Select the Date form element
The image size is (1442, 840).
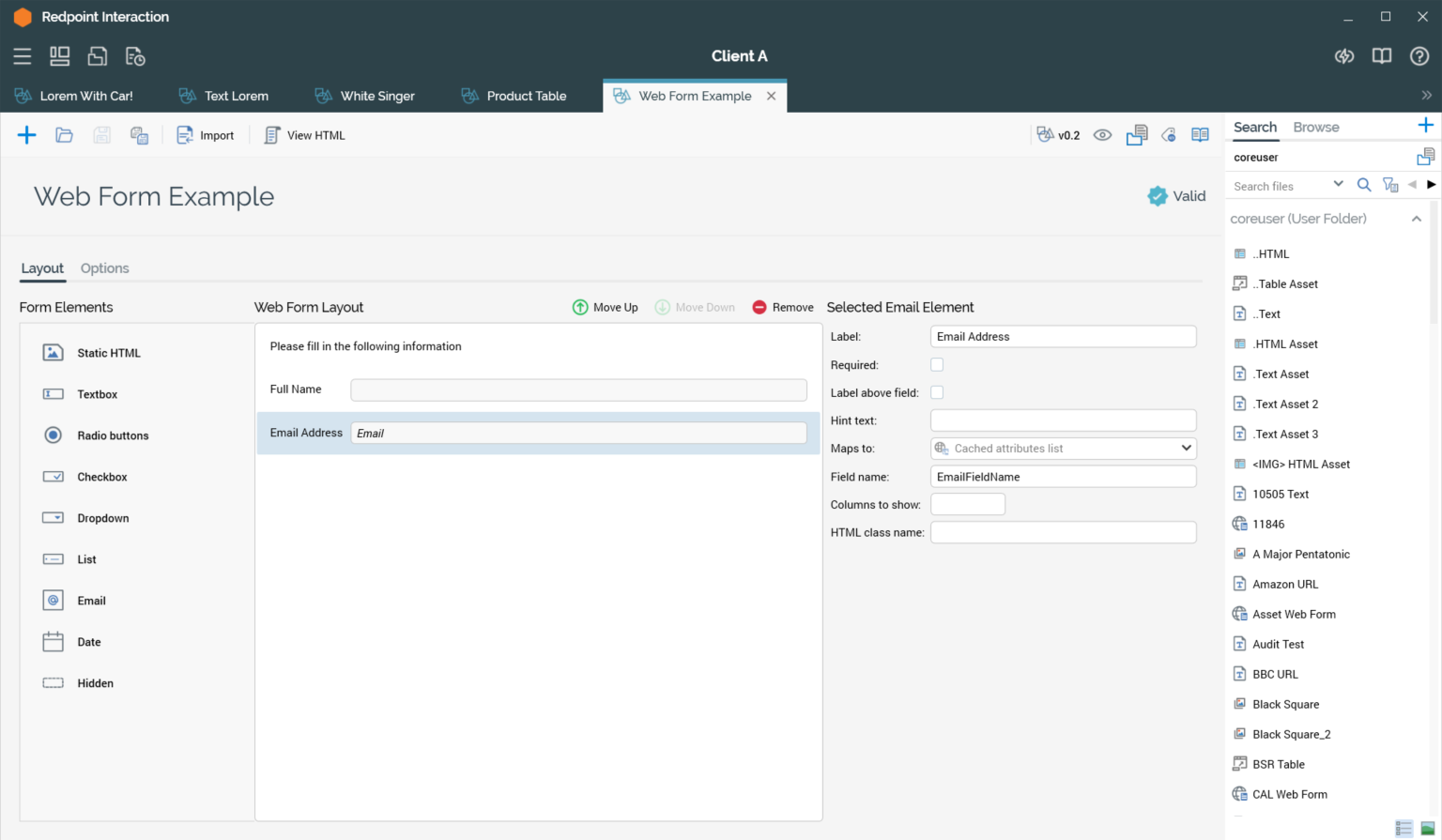[88, 642]
